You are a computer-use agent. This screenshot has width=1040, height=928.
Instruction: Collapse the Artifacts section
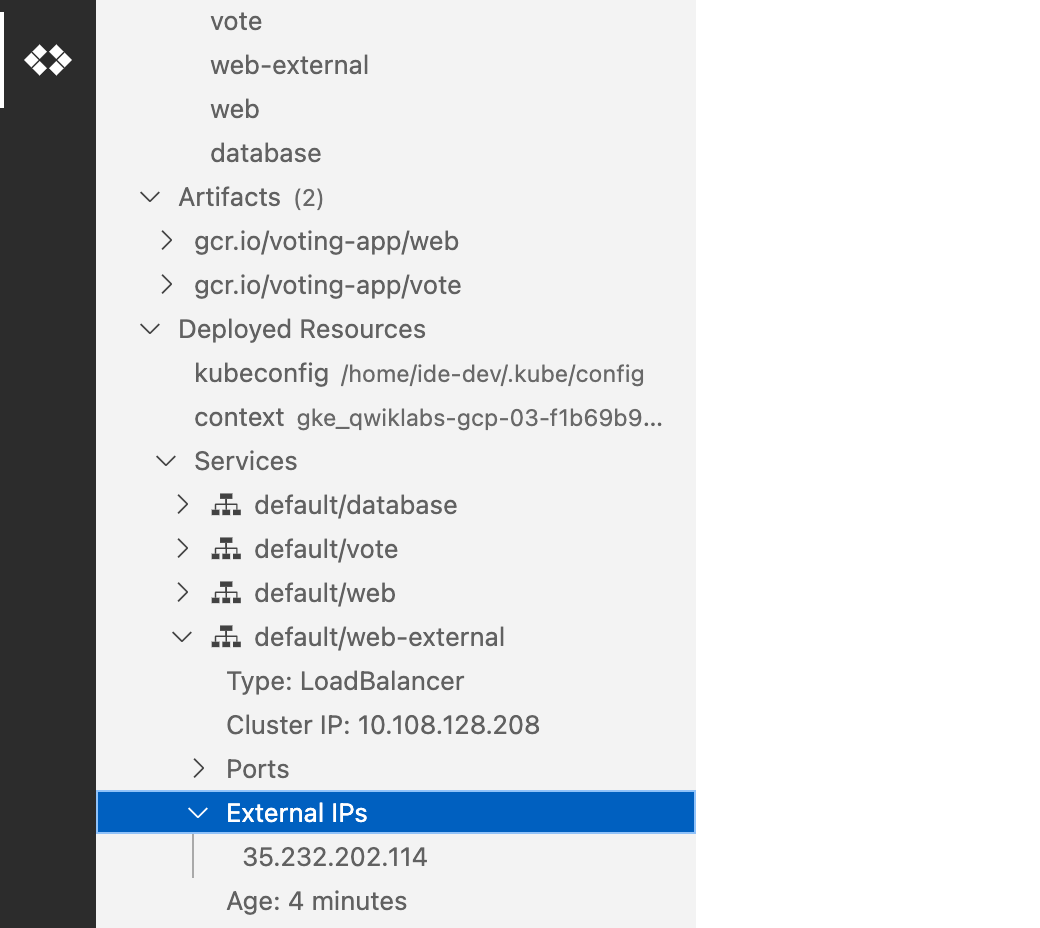click(151, 197)
